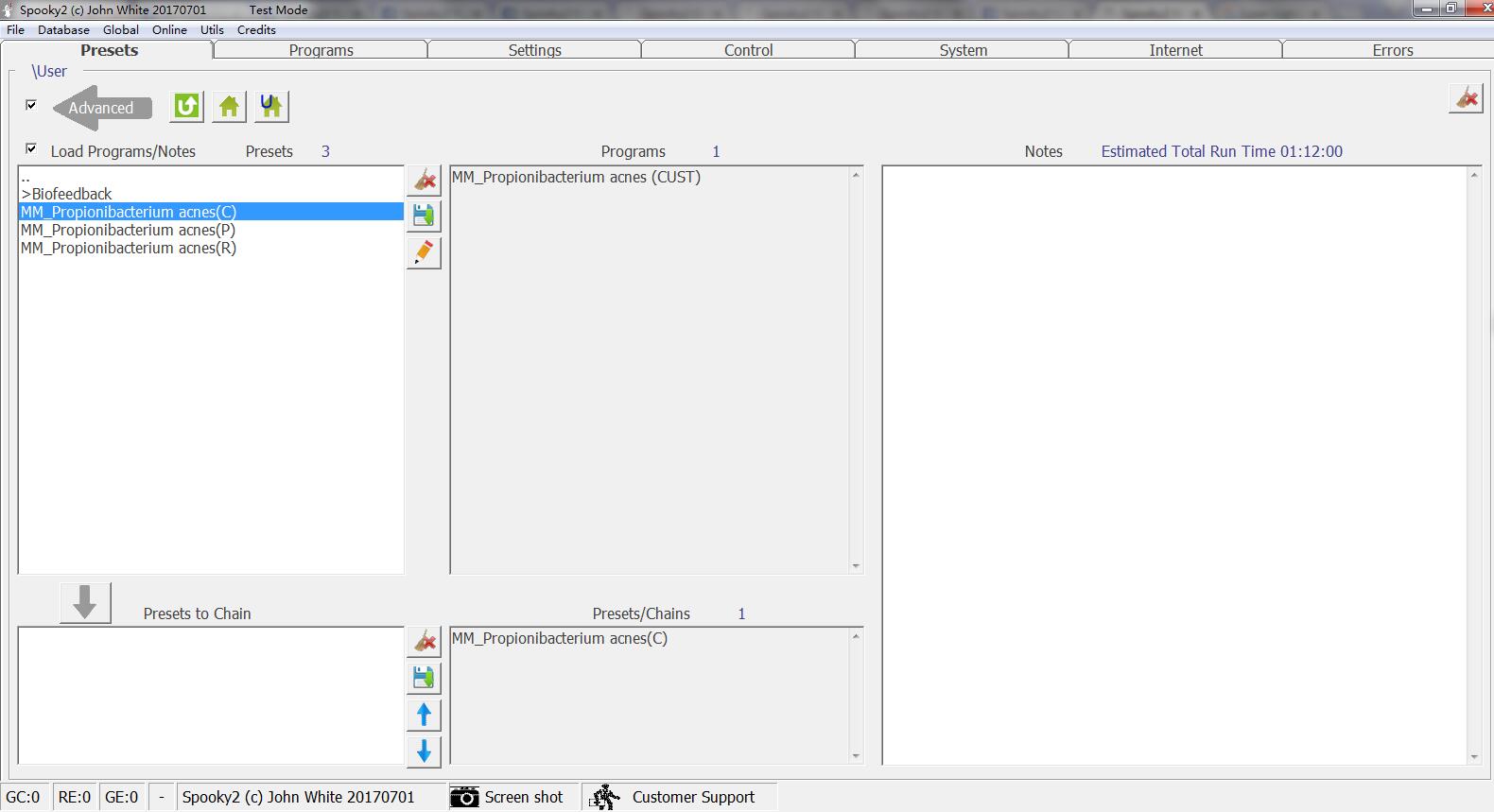
Task: Click the Notes panel scrollbar down arrow
Action: pos(1473,756)
